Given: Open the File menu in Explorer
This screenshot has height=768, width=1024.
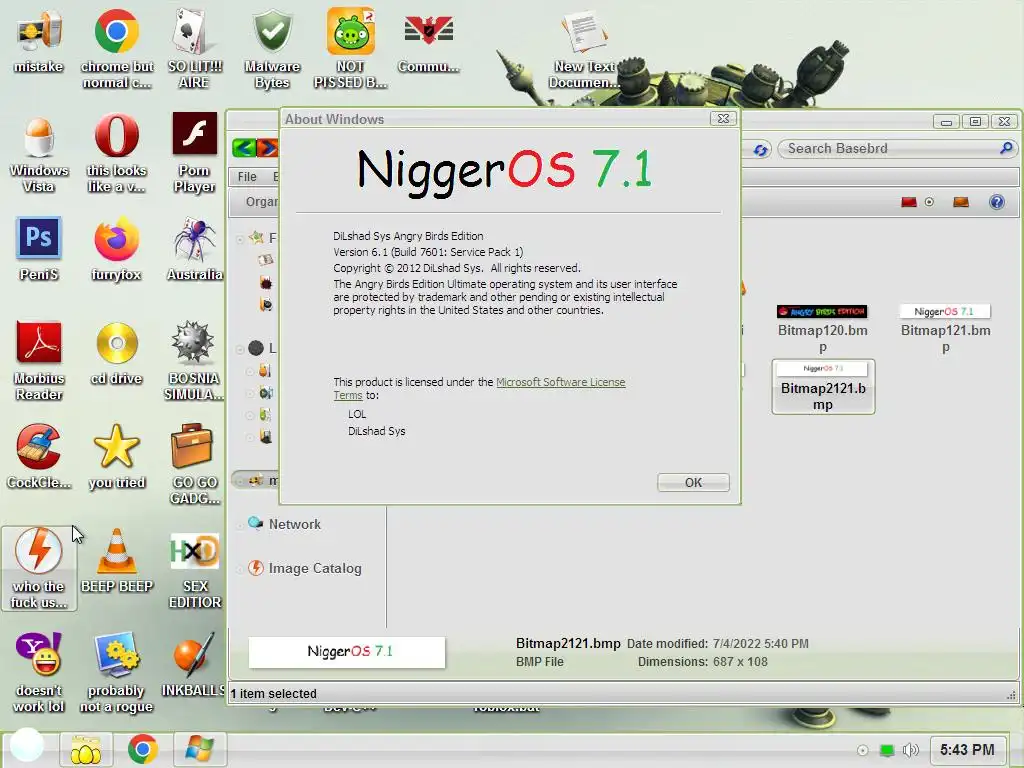Looking at the screenshot, I should pos(247,177).
